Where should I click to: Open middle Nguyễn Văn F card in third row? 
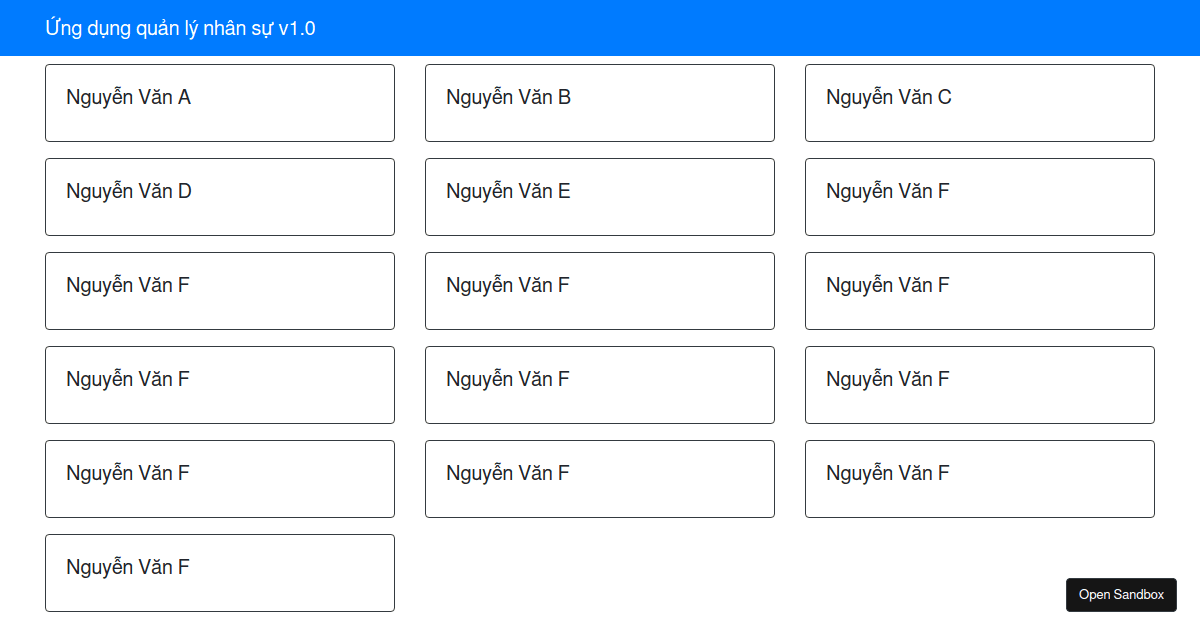point(600,291)
